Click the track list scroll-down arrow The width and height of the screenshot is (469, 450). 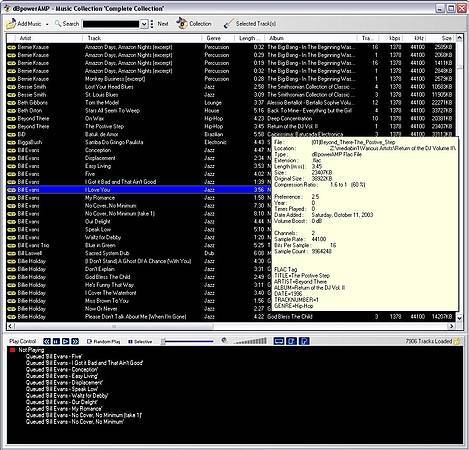pos(459,318)
